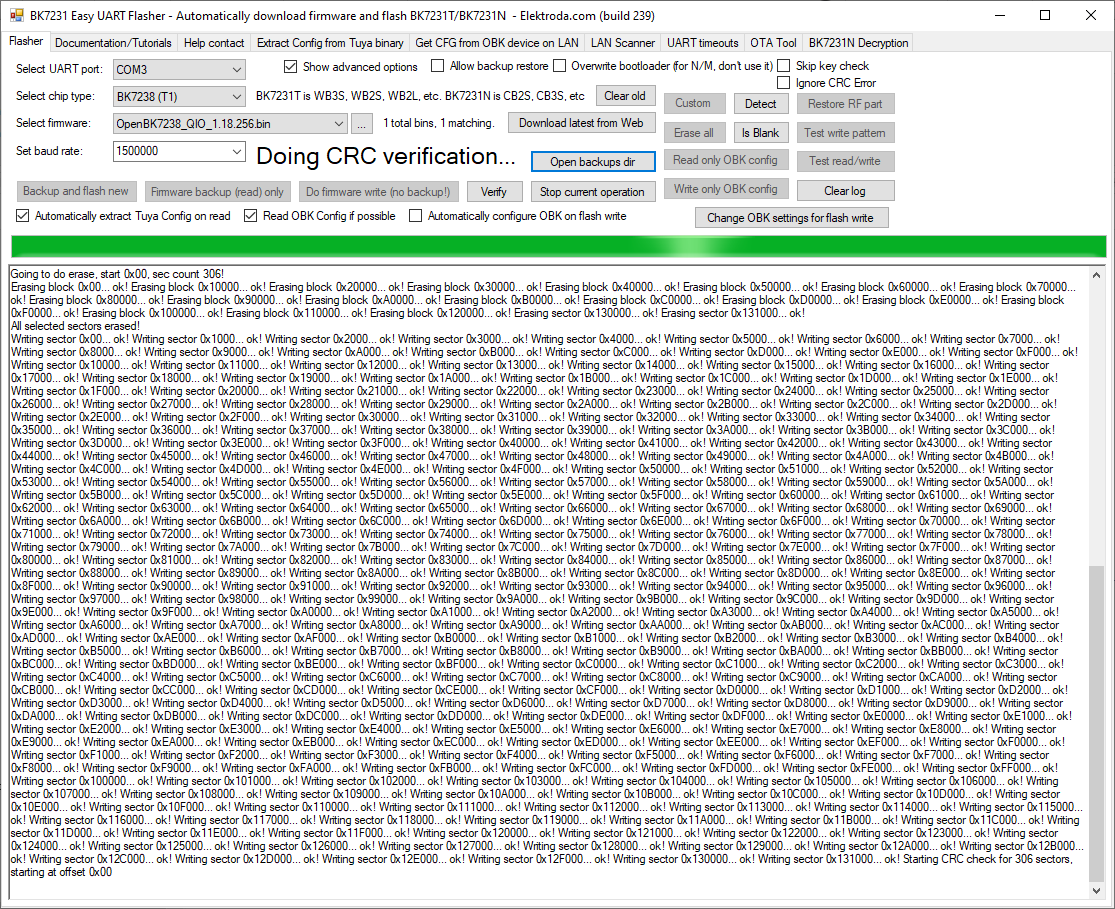1115x909 pixels.
Task: Open the firmware selection dropdown
Action: tap(230, 124)
